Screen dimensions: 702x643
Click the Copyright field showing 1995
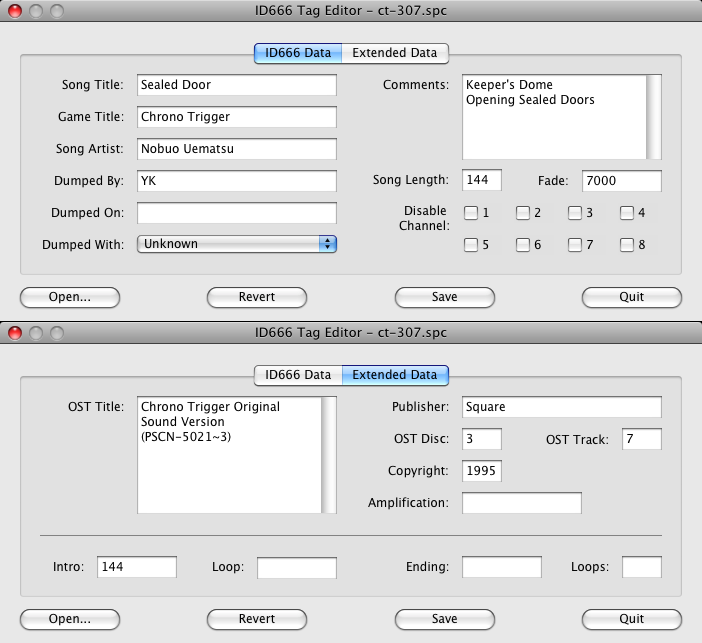482,471
